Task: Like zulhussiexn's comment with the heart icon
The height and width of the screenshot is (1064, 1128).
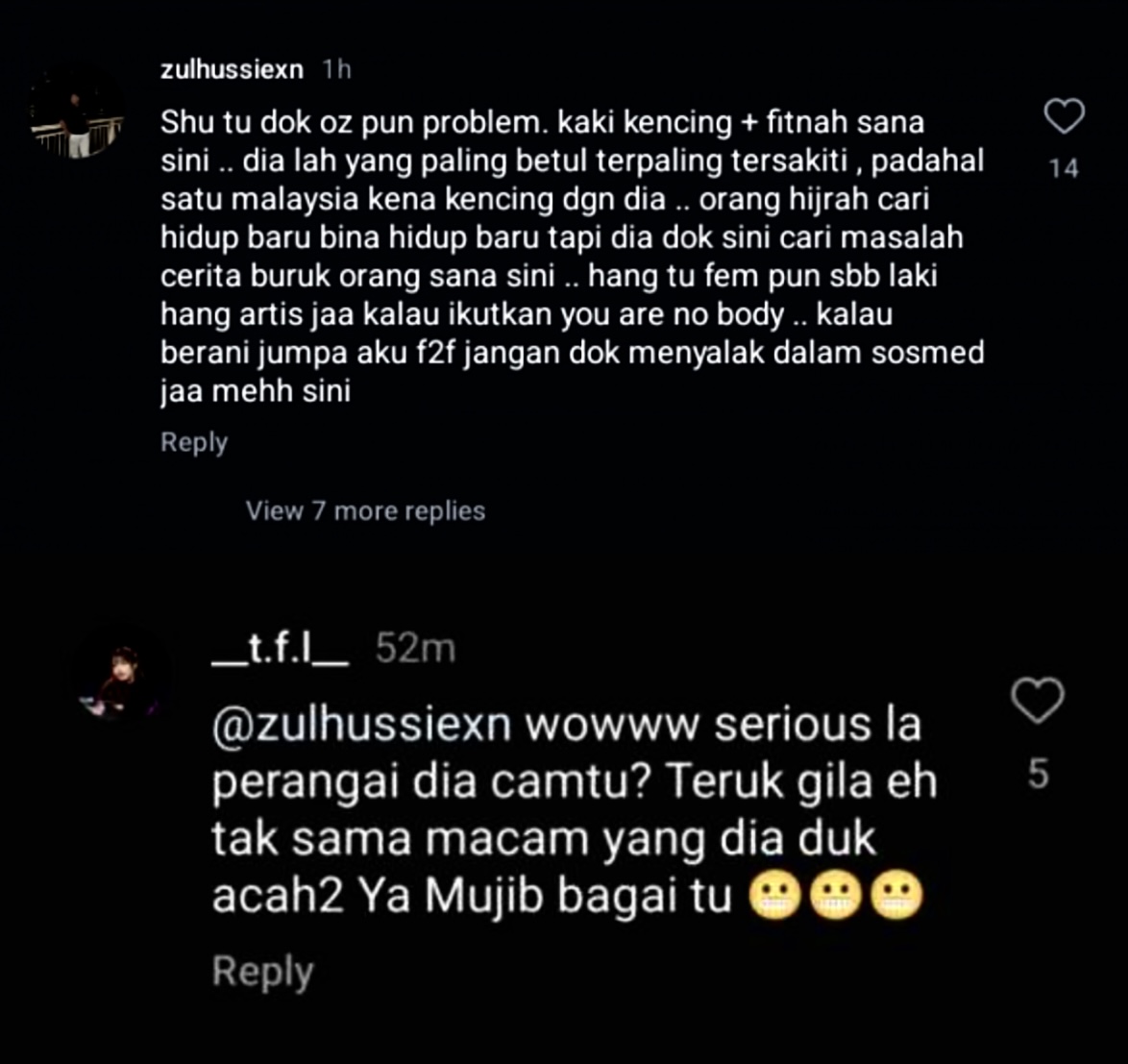Action: [x=1064, y=116]
